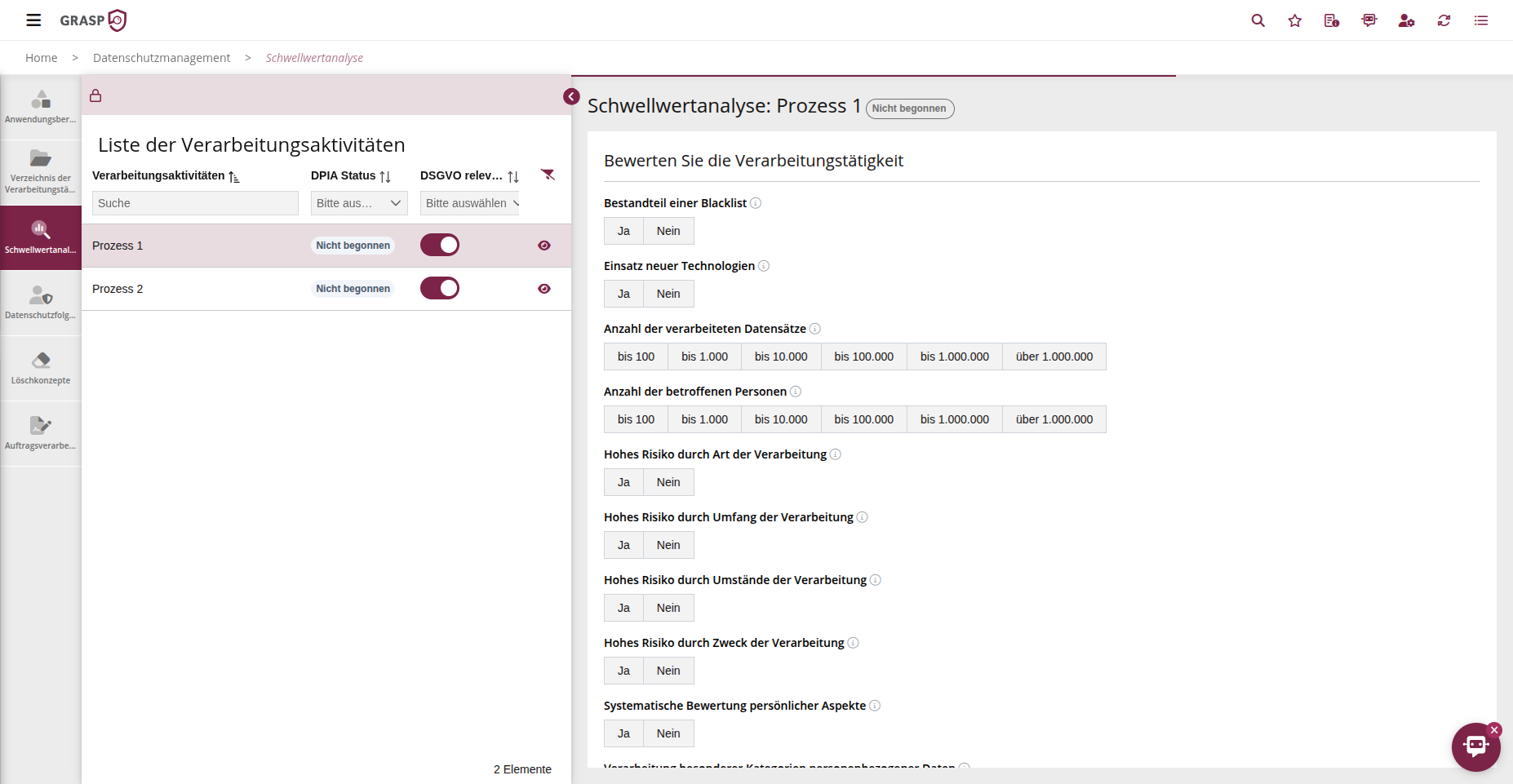Open Löschkonzepte in the sidebar
1513x784 pixels.
click(x=41, y=368)
